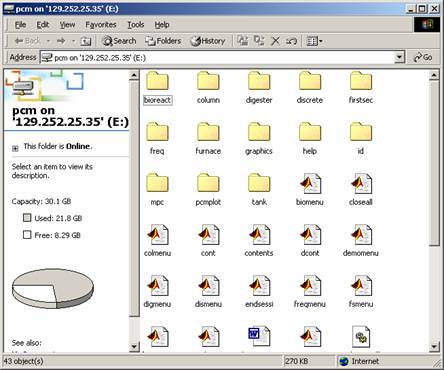Open the bioreact folder

[x=157, y=87]
